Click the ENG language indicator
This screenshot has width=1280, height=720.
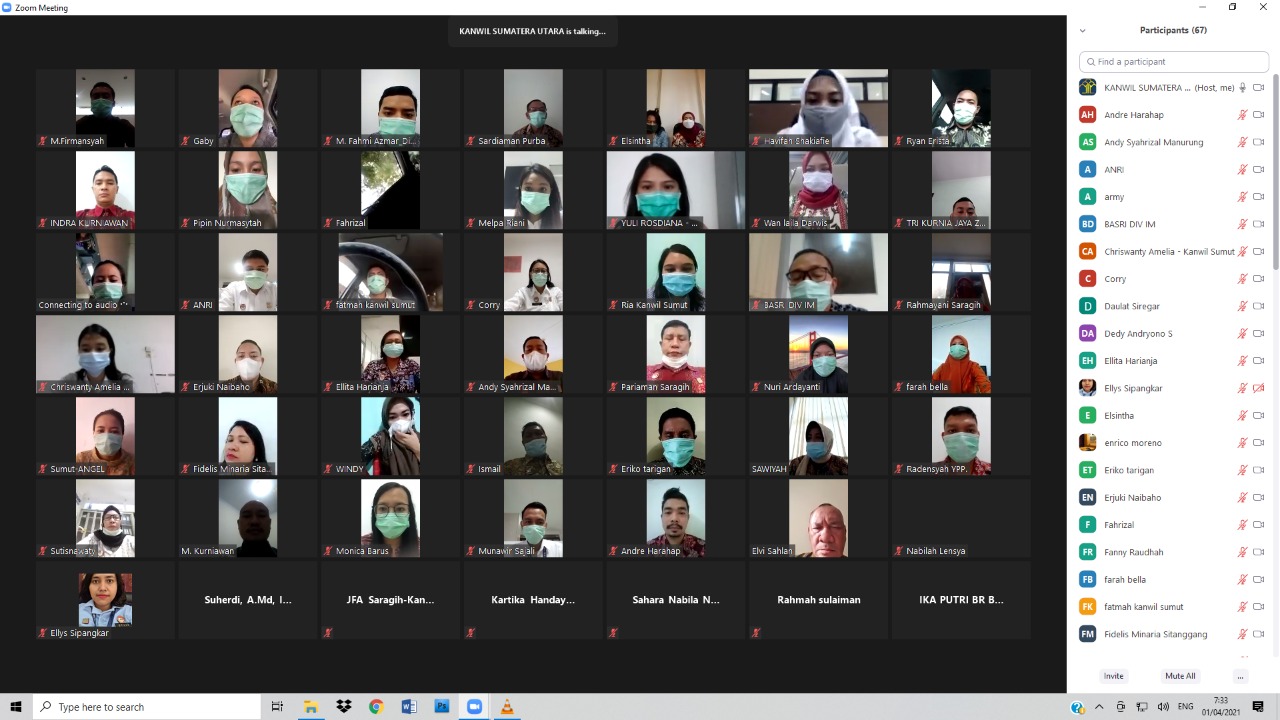pos(1186,707)
